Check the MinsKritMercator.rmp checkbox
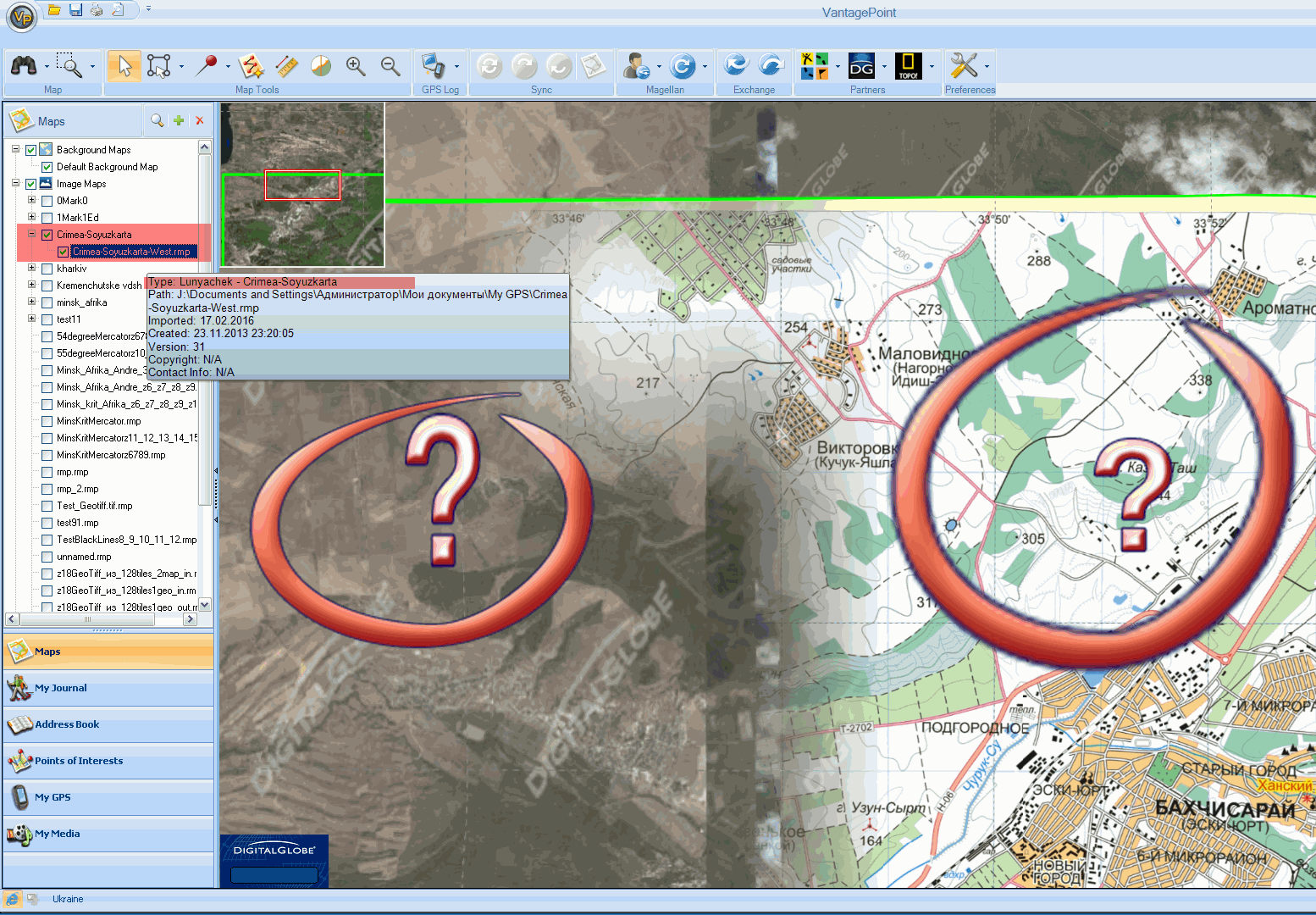Image resolution: width=1316 pixels, height=915 pixels. 47,421
